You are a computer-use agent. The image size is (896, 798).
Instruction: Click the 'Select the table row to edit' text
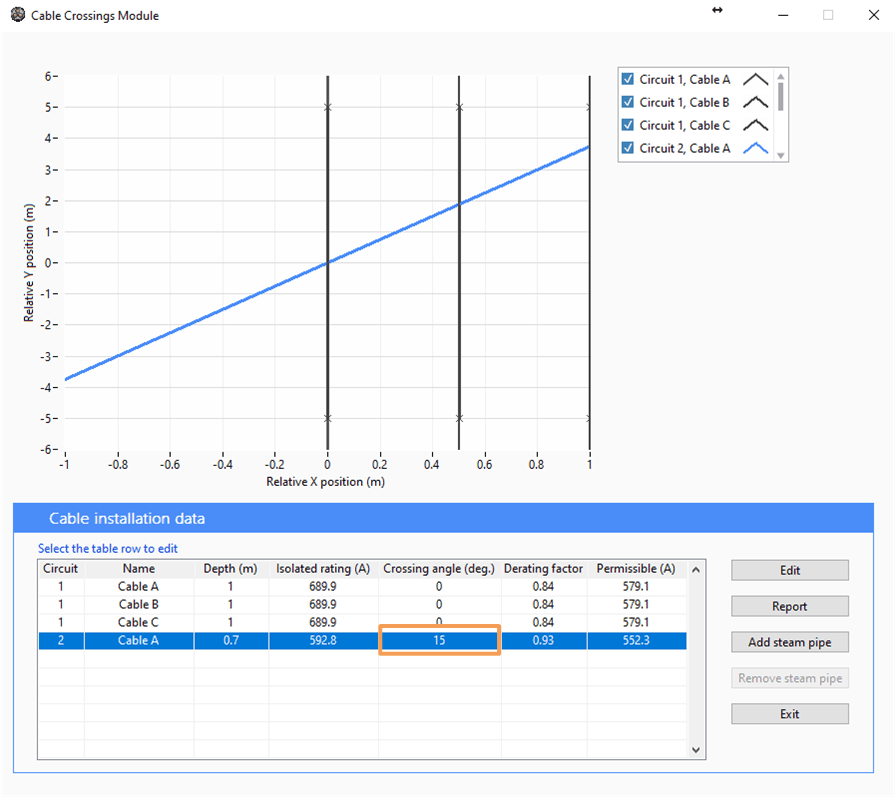pos(109,548)
